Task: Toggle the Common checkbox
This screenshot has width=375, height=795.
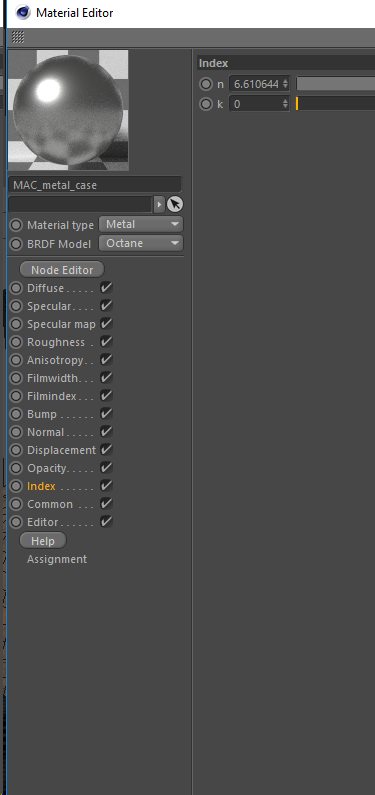Action: 106,504
